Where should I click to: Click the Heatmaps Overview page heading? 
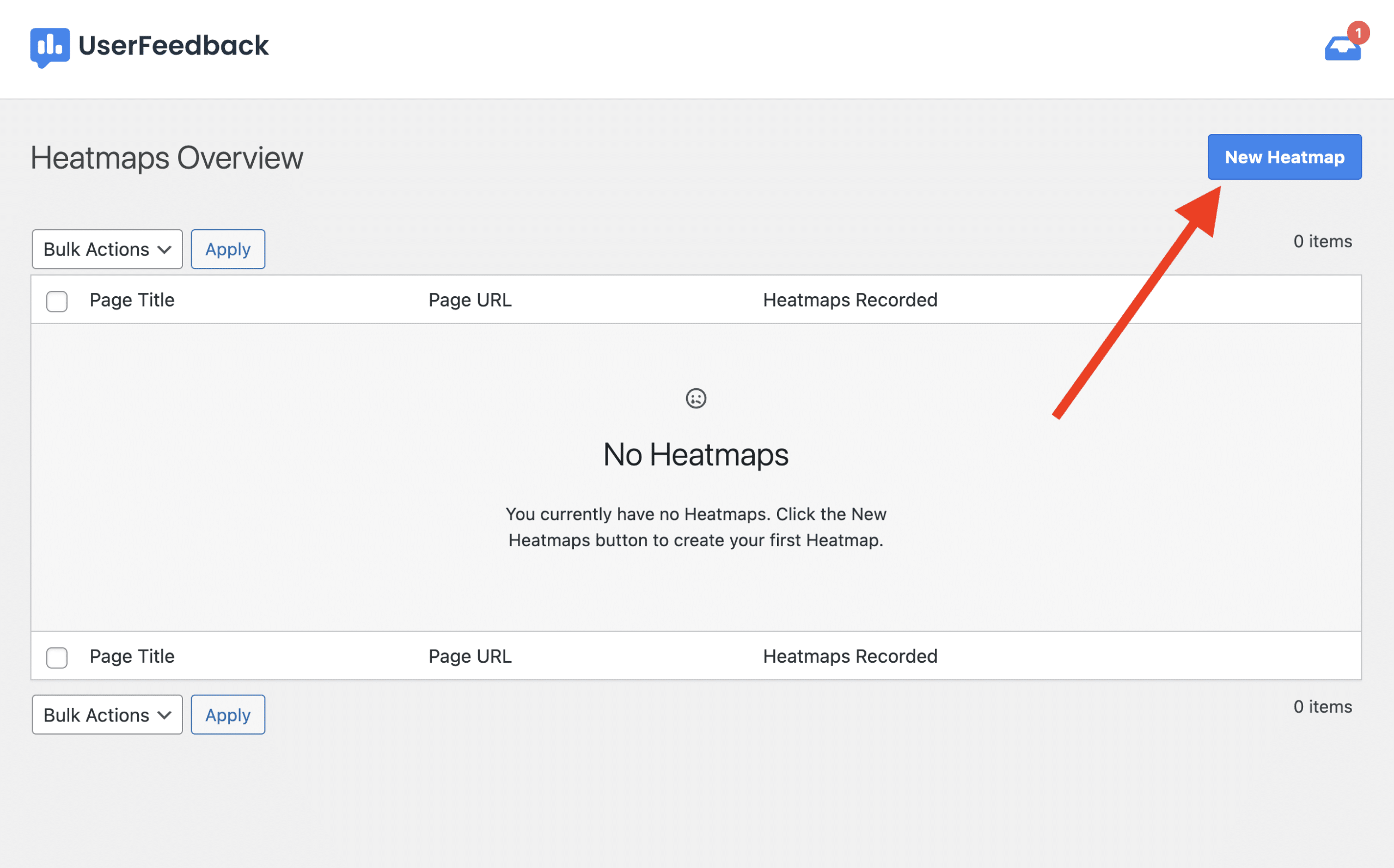tap(167, 158)
